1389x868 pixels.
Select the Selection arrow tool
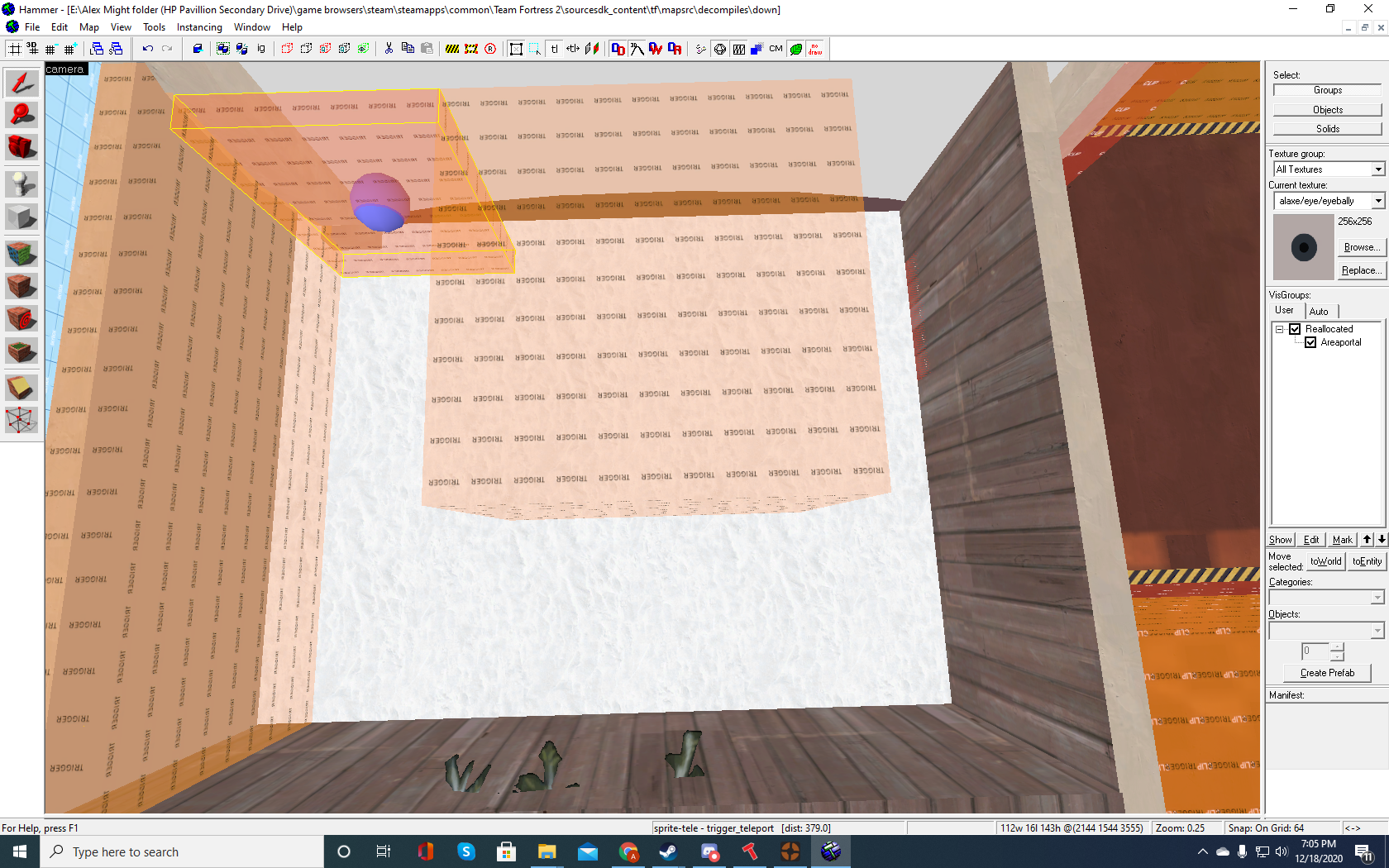(21, 83)
